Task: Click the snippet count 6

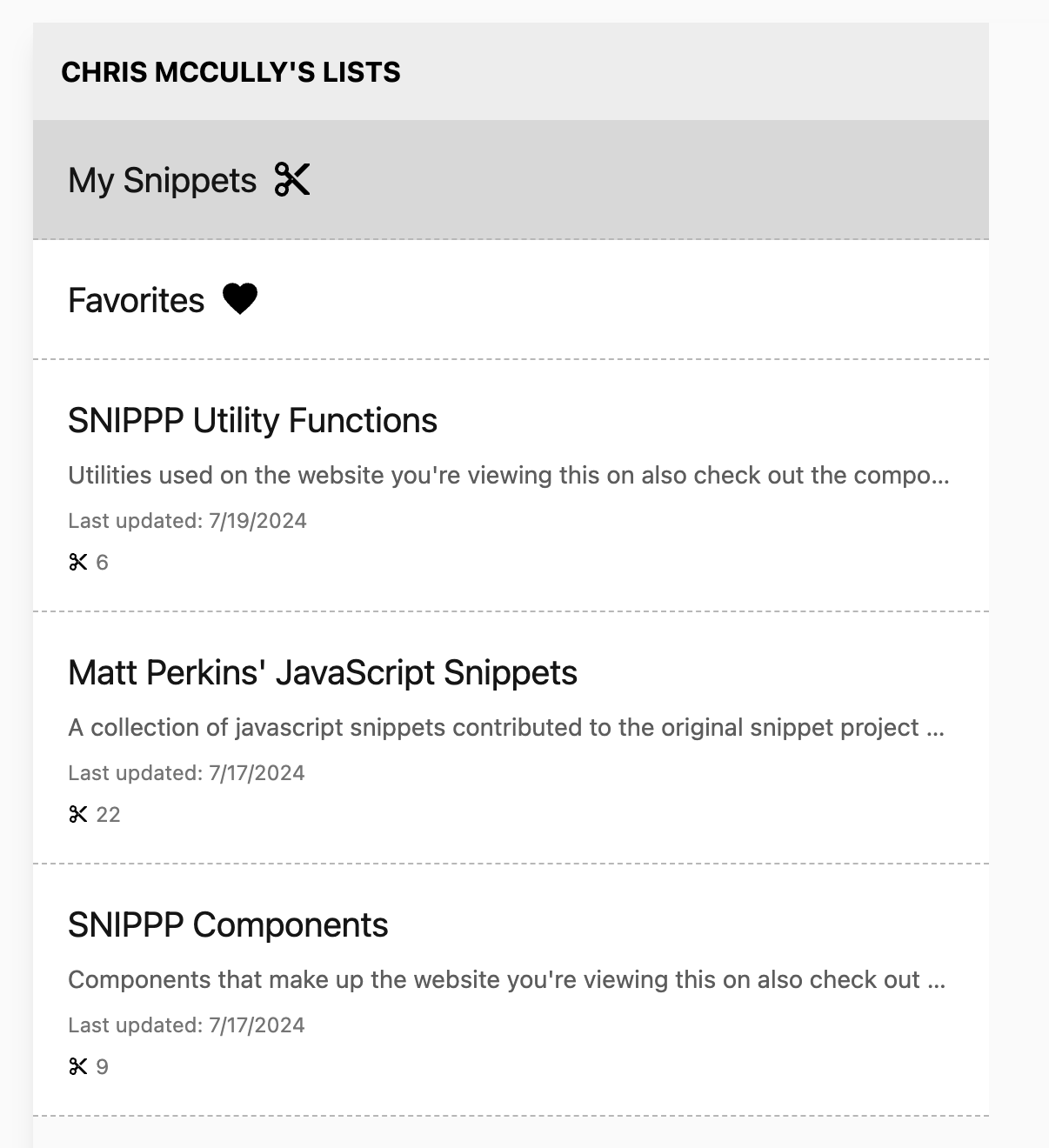Action: [102, 563]
